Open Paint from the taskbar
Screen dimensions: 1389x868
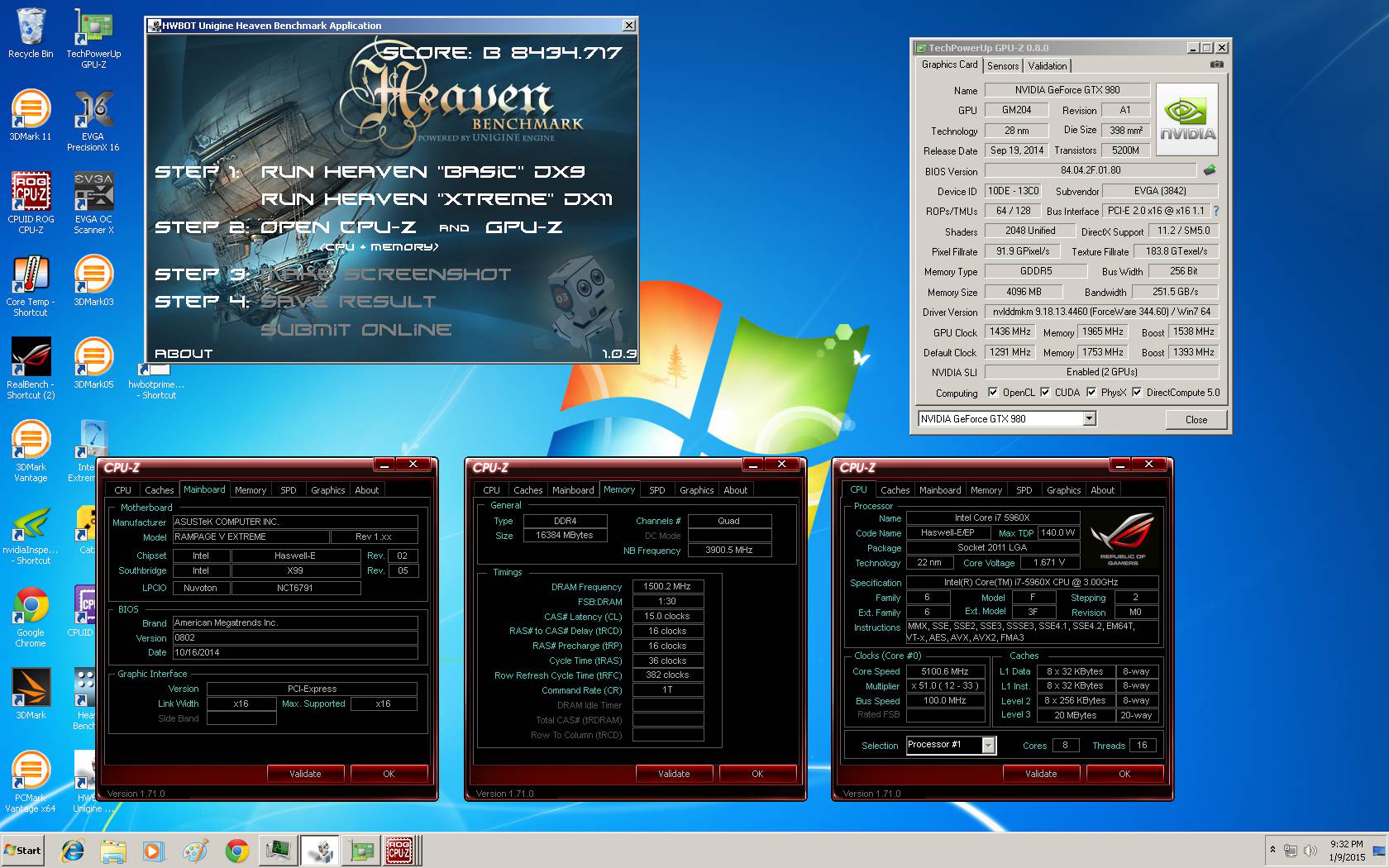[195, 851]
